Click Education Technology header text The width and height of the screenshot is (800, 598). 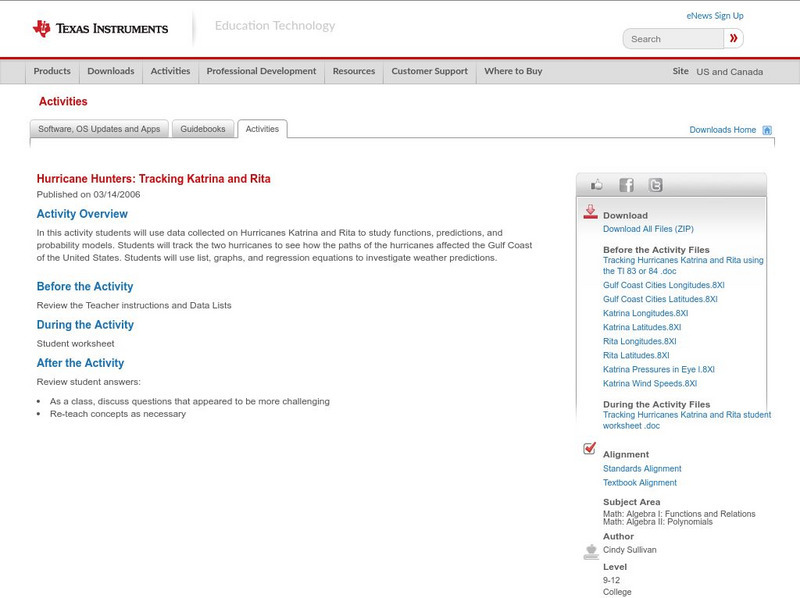click(x=275, y=26)
